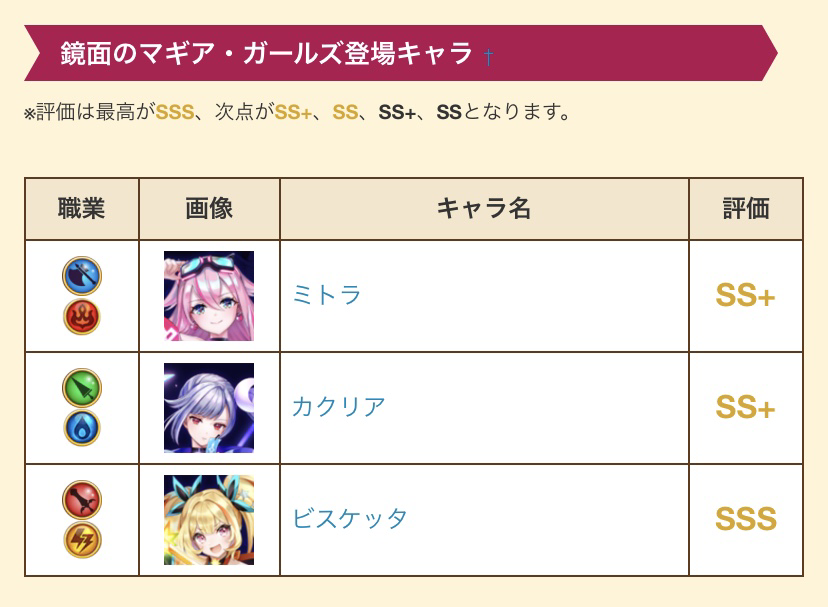
Task: Click the 鏡面のマギア・ガールズ登場キャラ heading banner
Action: pos(401,53)
